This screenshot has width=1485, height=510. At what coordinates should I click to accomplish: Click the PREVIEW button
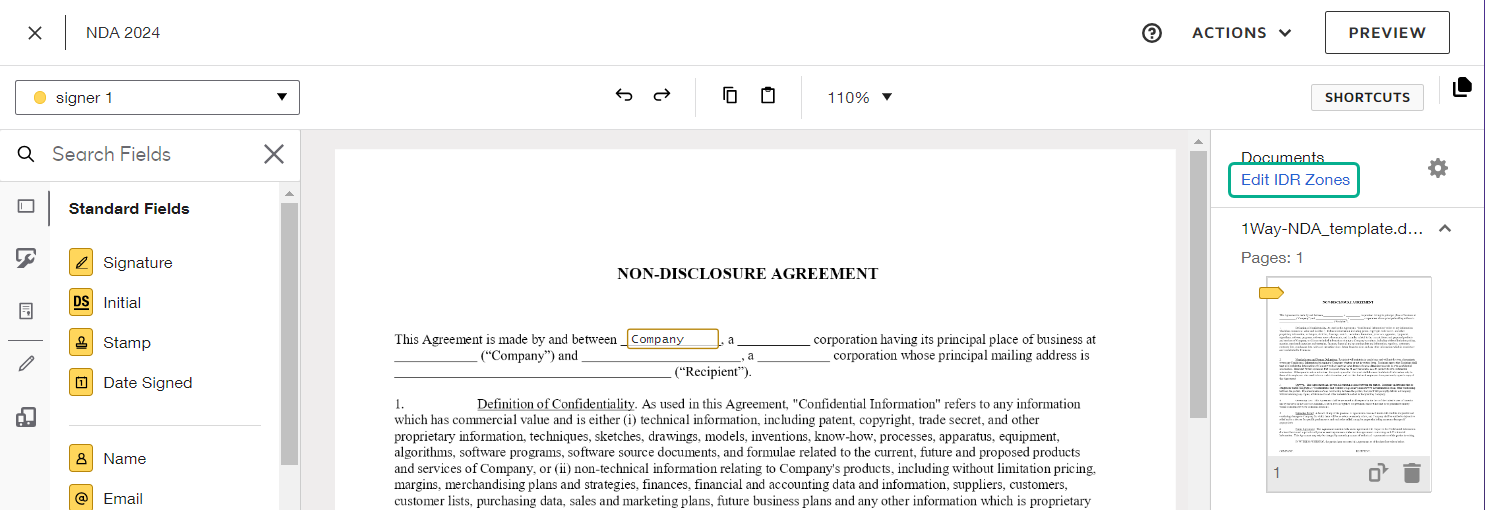(1387, 33)
